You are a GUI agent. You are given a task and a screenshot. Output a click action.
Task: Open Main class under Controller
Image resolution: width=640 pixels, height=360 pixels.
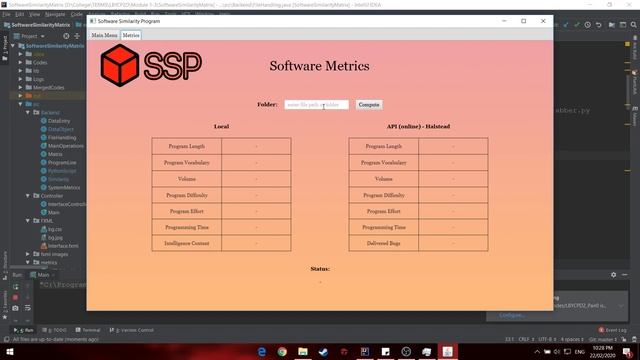(53, 213)
